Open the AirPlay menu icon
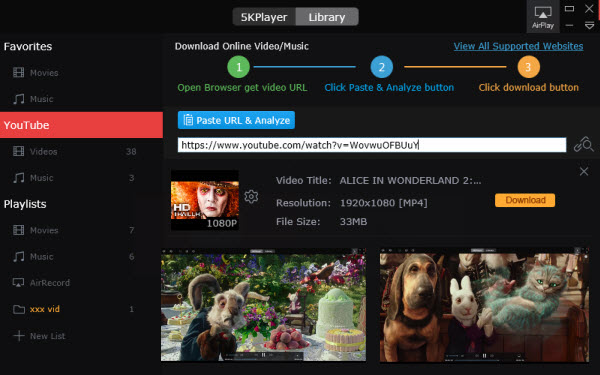The image size is (600, 375). point(543,17)
